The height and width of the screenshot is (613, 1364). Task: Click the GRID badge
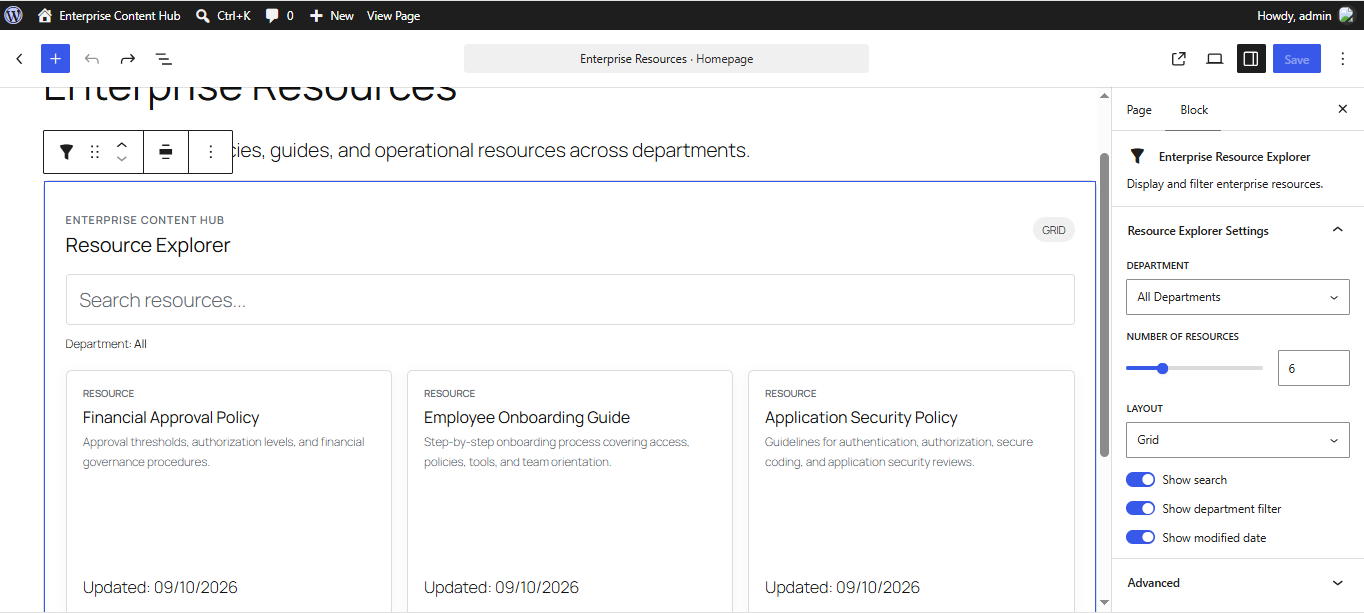click(1054, 230)
